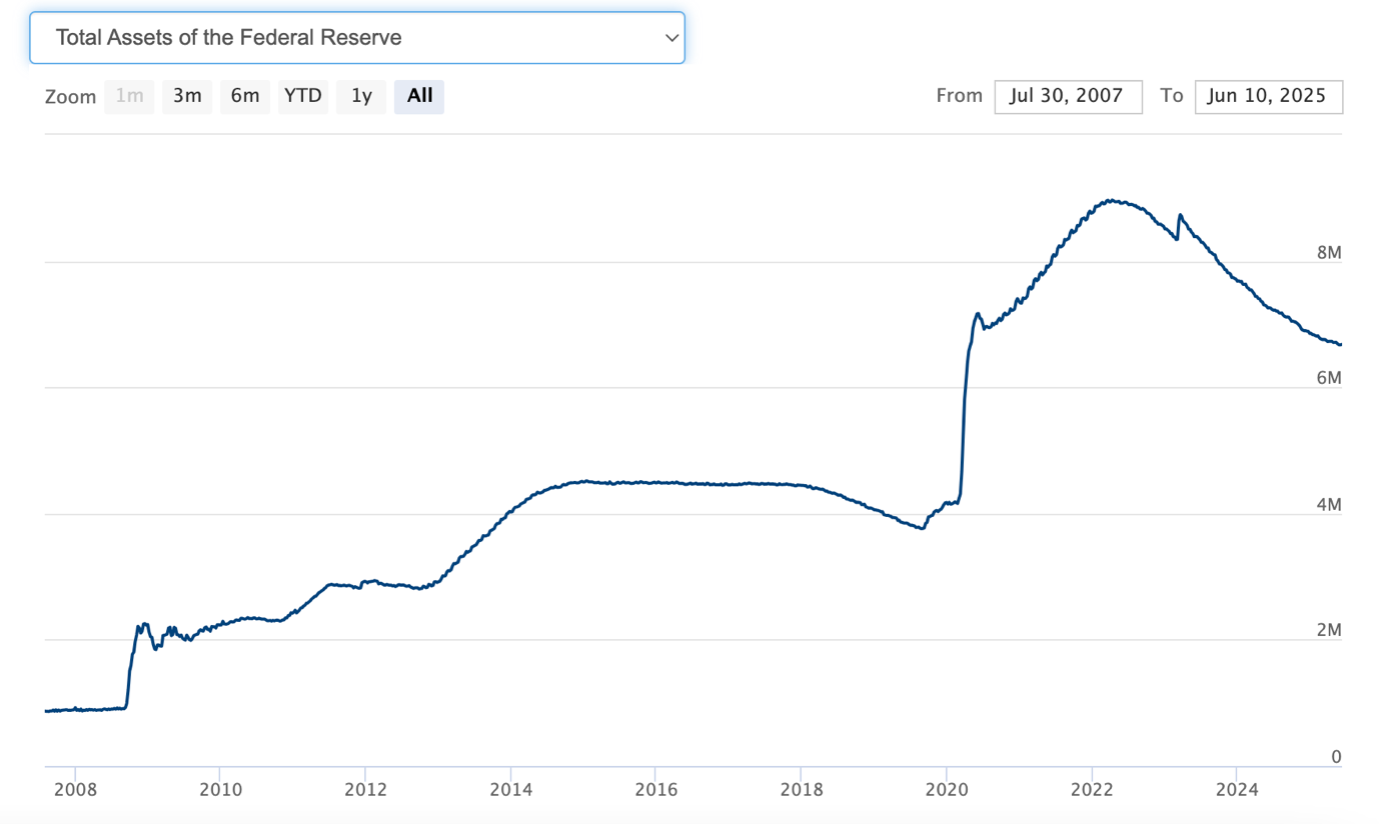Select the All zoom range
Viewport: 1384px width, 825px height.
pyautogui.click(x=420, y=96)
